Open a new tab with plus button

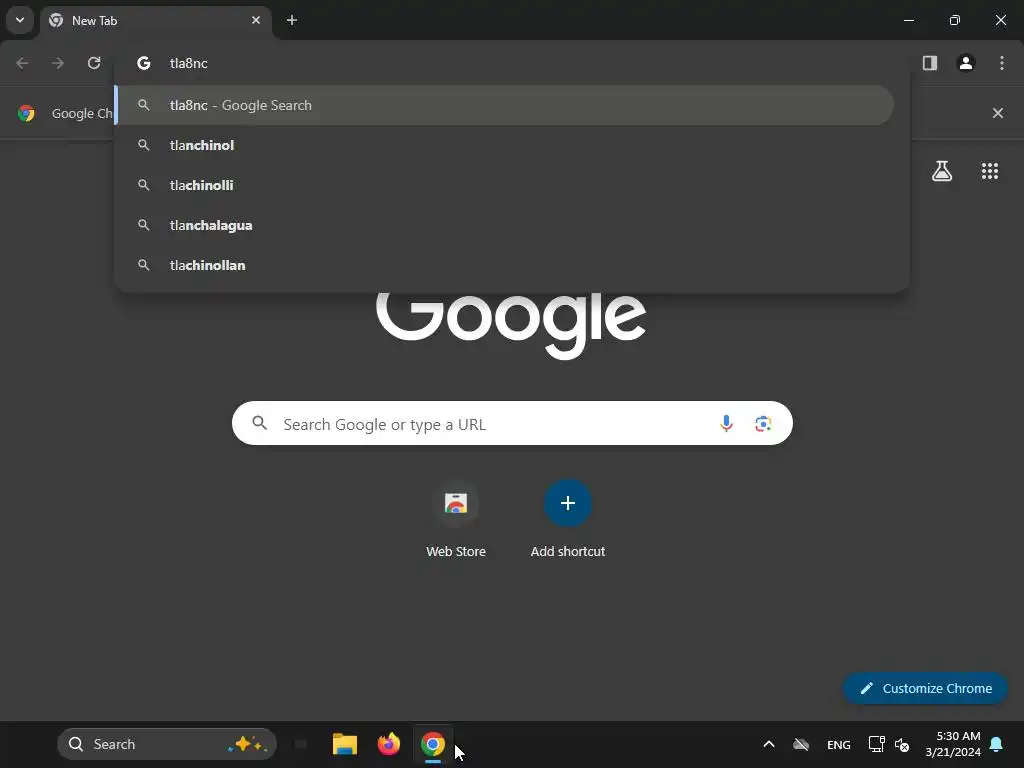(x=292, y=20)
